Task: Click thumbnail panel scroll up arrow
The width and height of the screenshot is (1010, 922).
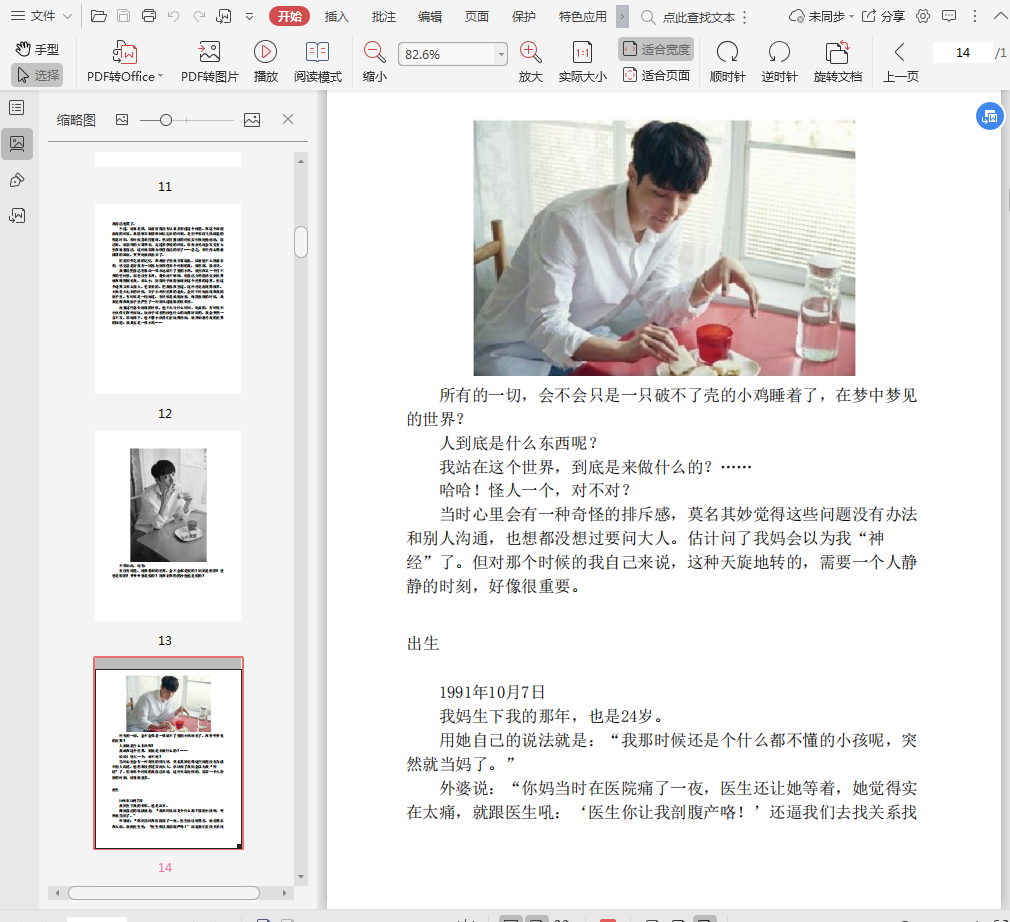Action: pyautogui.click(x=301, y=161)
